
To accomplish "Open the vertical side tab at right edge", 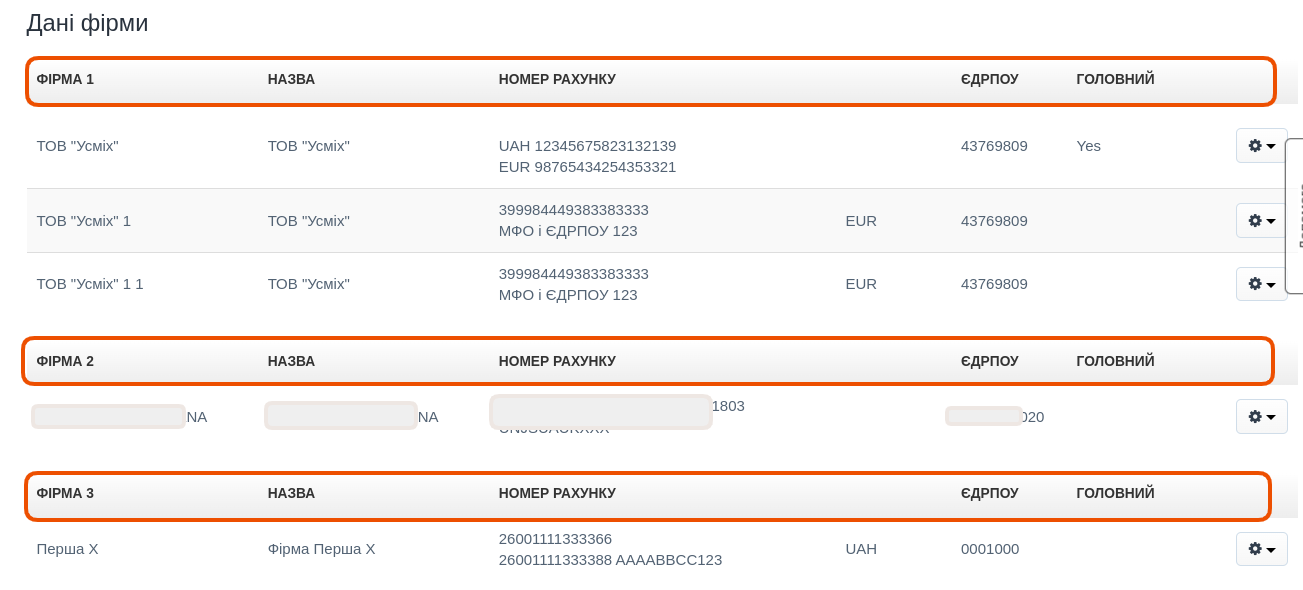I will (x=1295, y=216).
